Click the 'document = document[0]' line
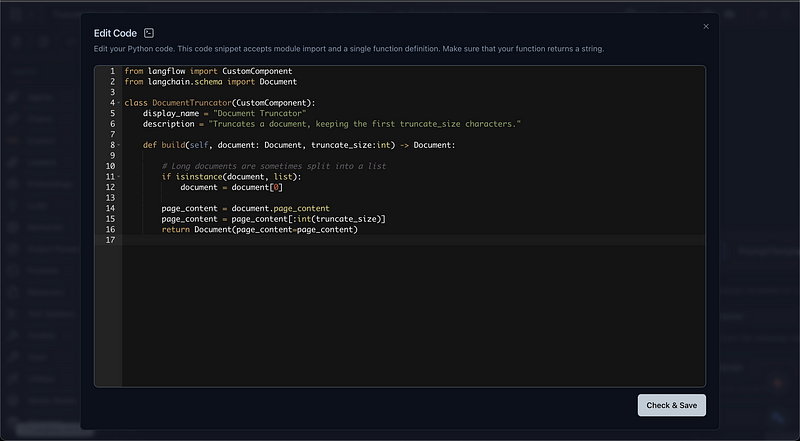800x441 pixels. [x=231, y=187]
